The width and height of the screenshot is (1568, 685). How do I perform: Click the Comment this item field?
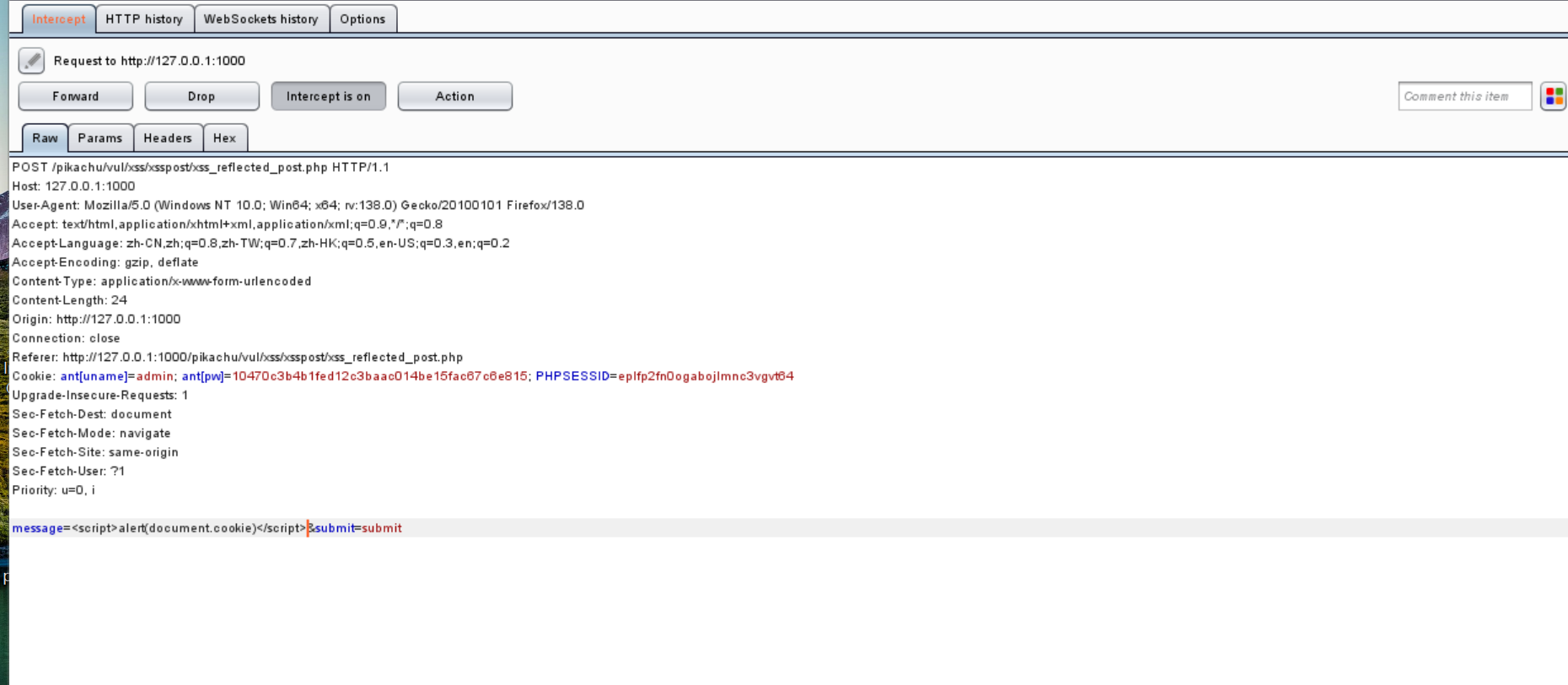pyautogui.click(x=1464, y=96)
